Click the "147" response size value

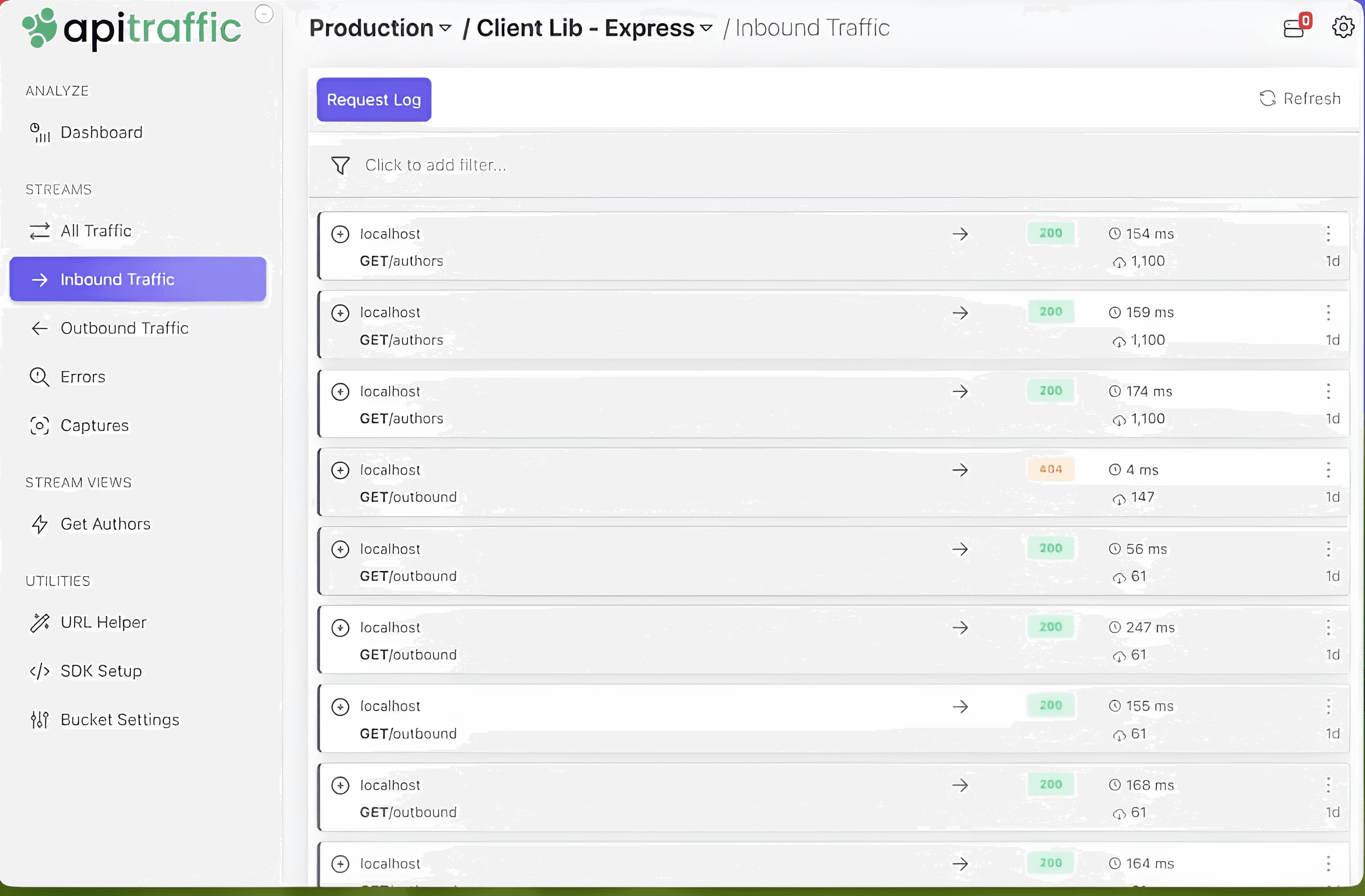click(x=1143, y=497)
